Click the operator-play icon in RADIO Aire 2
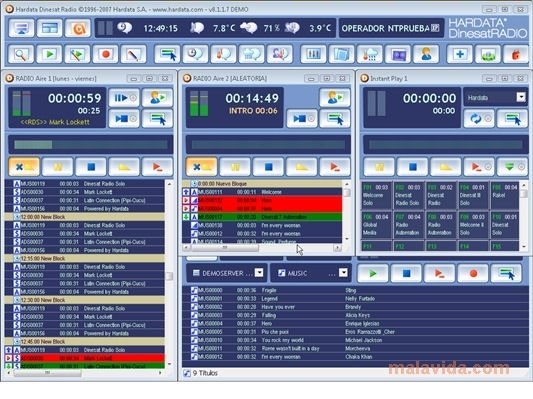The image size is (533, 399). tap(335, 98)
